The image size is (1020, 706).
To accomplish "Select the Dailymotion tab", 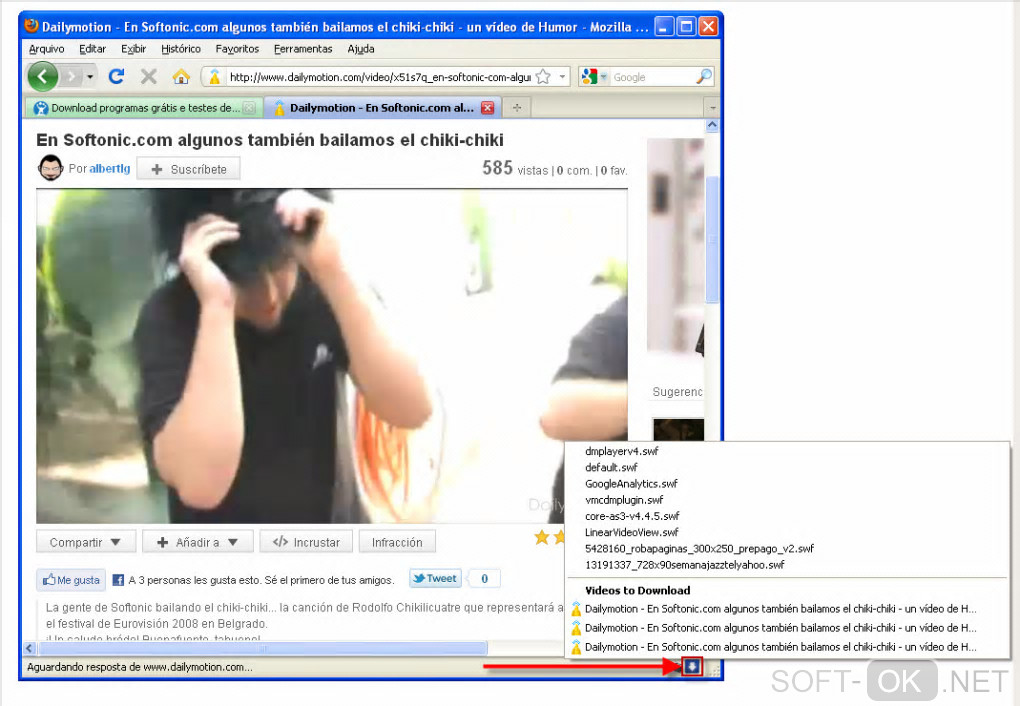I will tap(381, 108).
